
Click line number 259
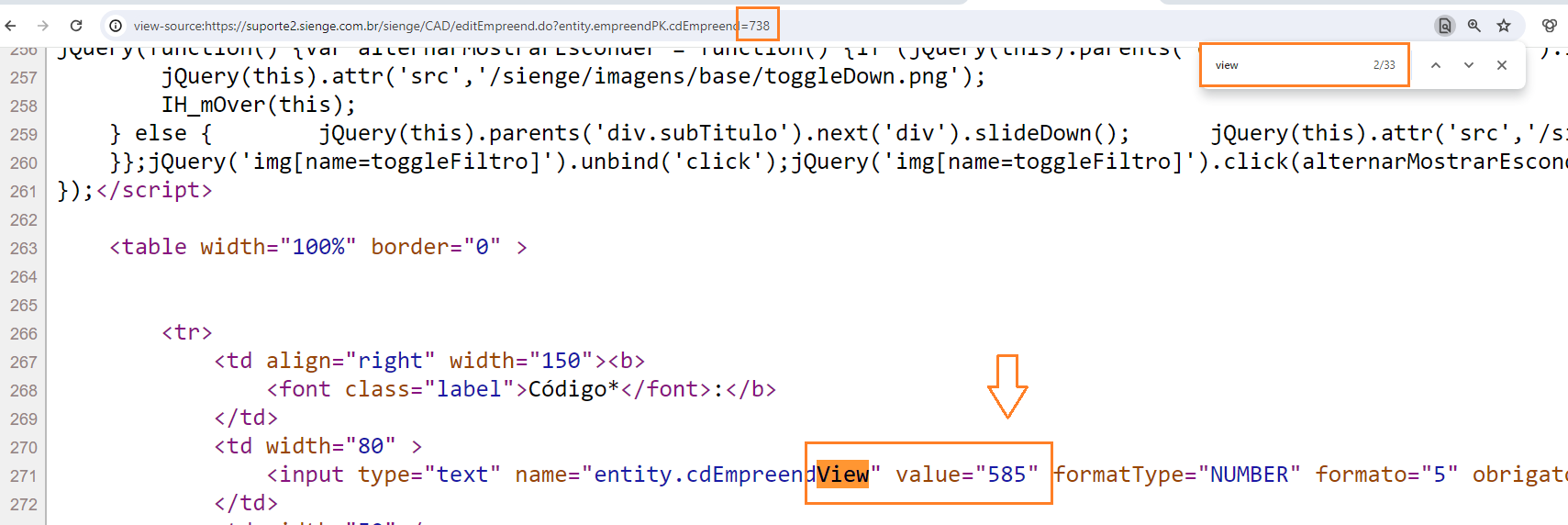click(x=24, y=135)
